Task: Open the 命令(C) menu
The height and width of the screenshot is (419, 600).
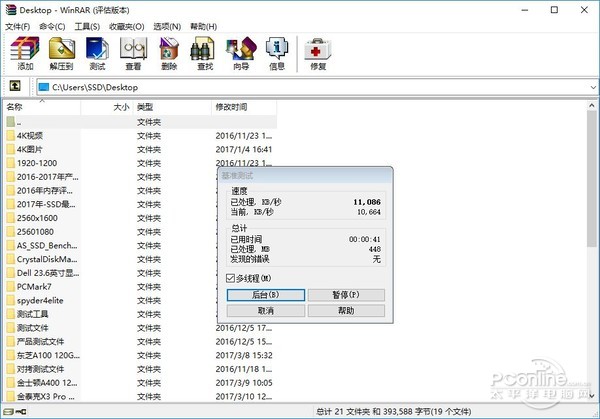Action: coord(52,26)
